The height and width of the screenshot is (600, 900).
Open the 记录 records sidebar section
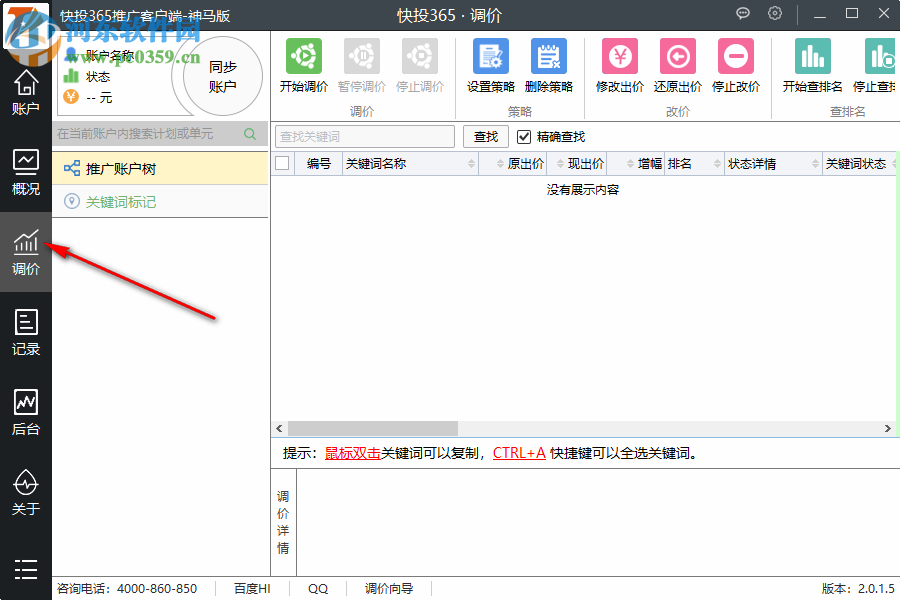(26, 332)
